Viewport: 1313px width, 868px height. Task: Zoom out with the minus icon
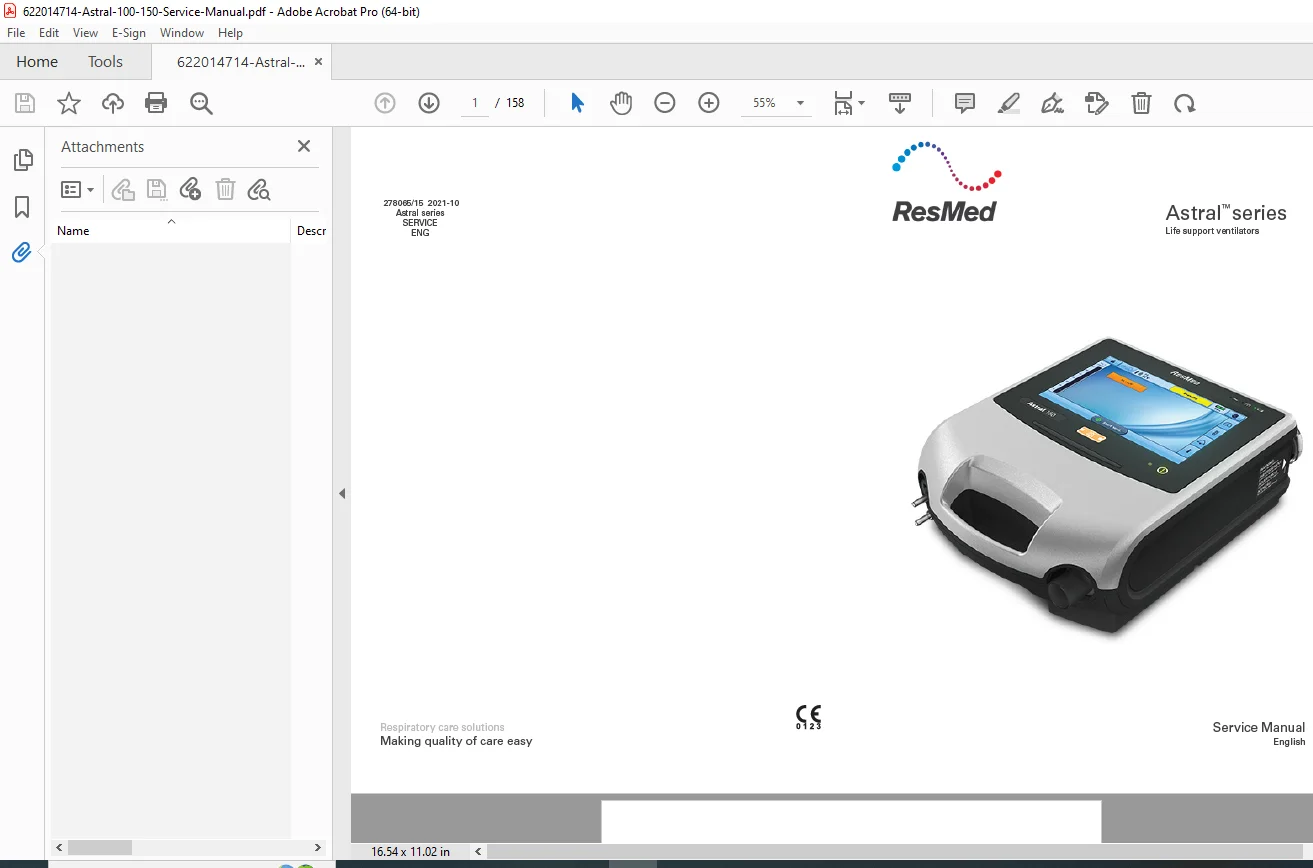coord(665,103)
